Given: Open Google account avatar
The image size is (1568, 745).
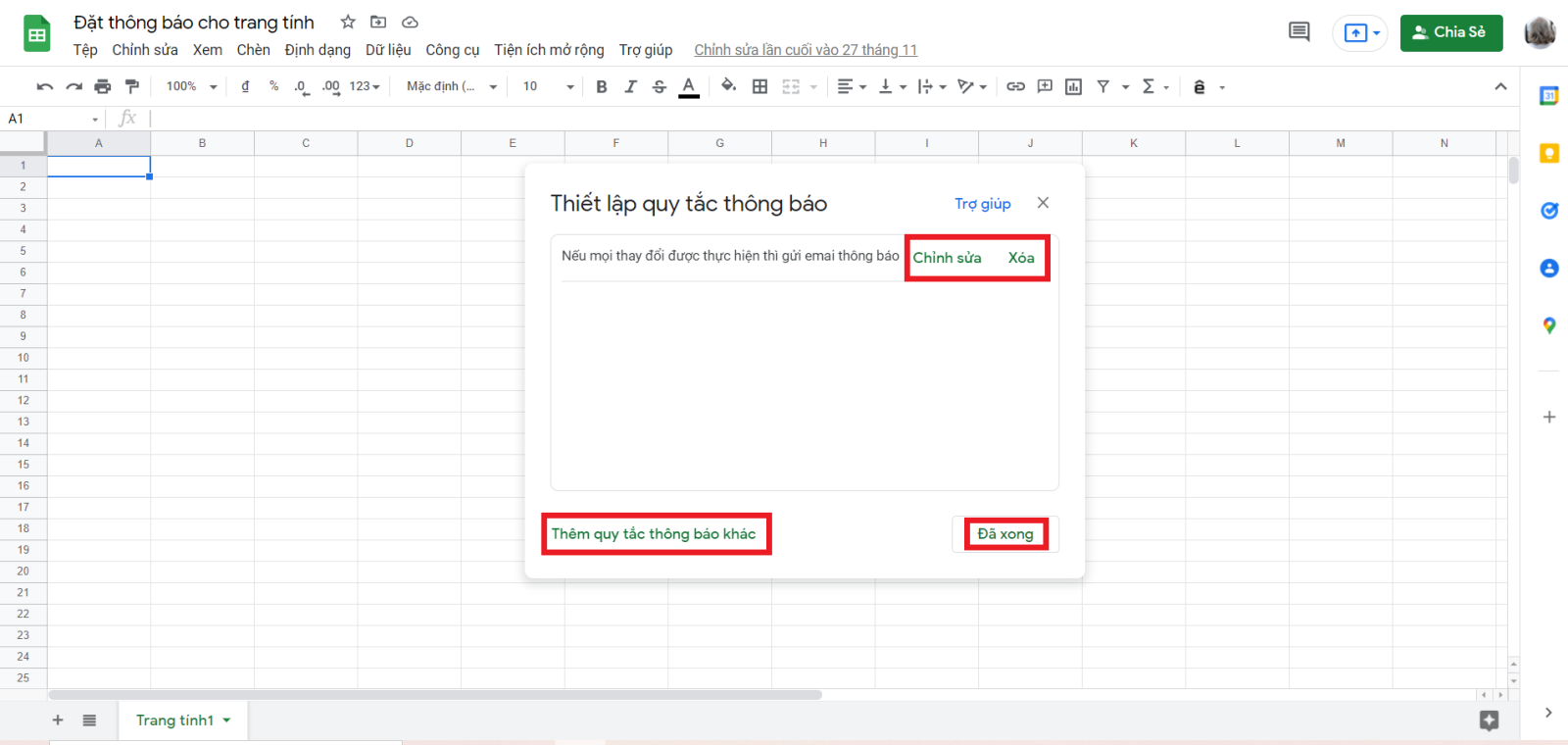Looking at the screenshot, I should [x=1541, y=32].
